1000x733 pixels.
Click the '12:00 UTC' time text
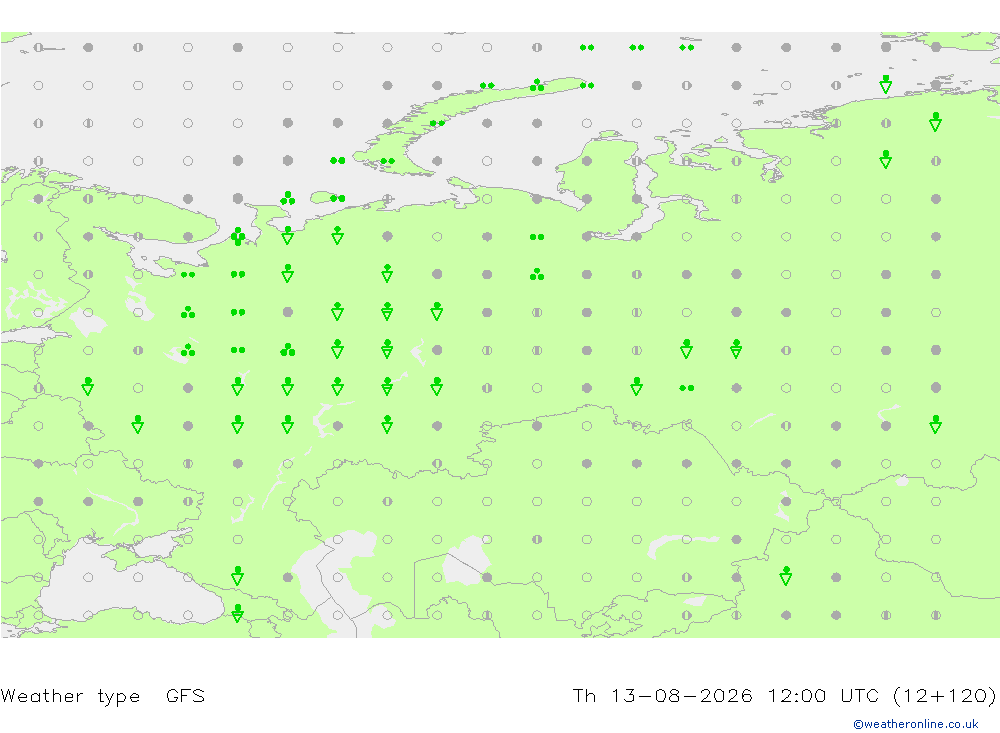click(x=823, y=695)
